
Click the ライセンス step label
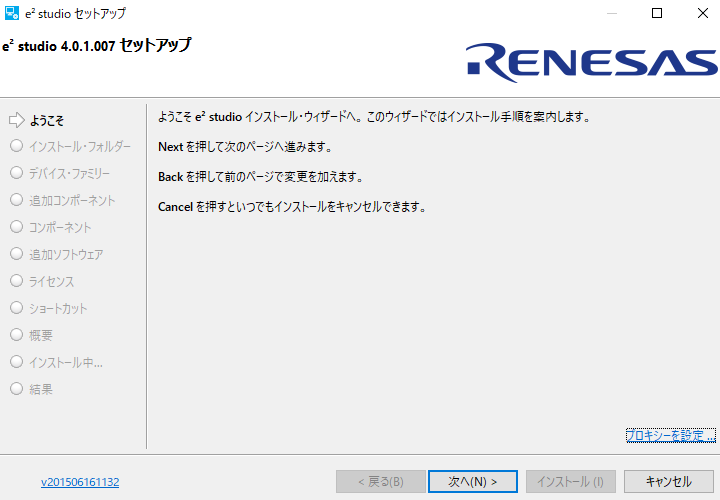[51, 281]
